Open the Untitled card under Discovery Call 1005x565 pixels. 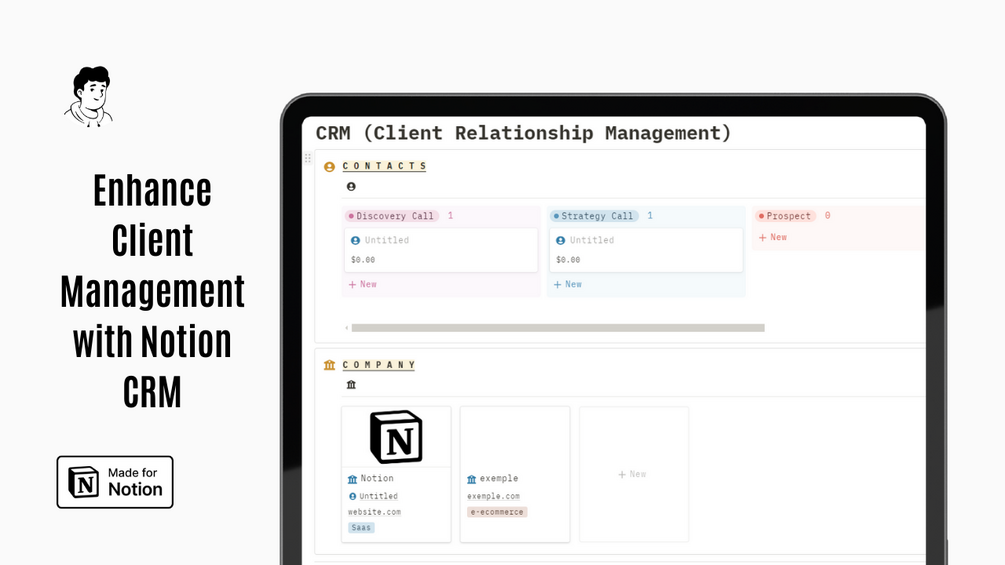click(x=441, y=250)
